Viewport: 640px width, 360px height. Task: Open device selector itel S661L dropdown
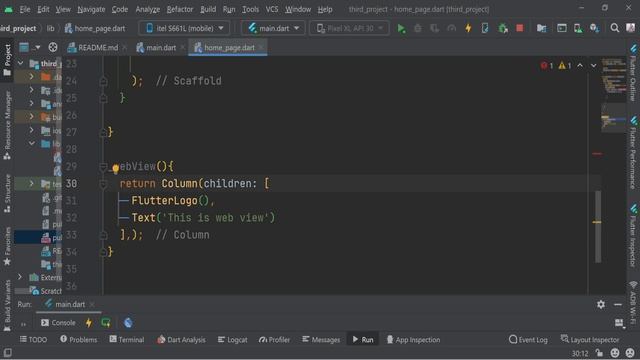(x=184, y=28)
